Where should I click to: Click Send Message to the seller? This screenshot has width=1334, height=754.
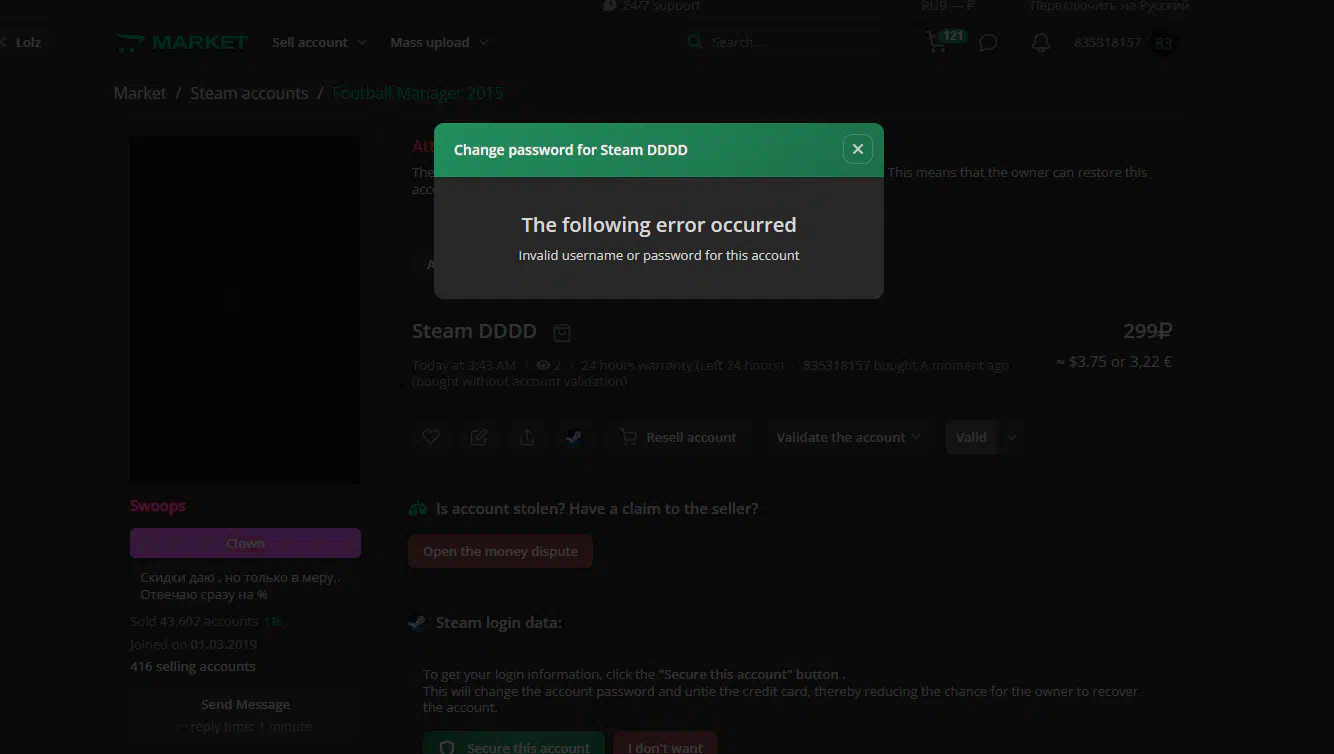pos(245,704)
